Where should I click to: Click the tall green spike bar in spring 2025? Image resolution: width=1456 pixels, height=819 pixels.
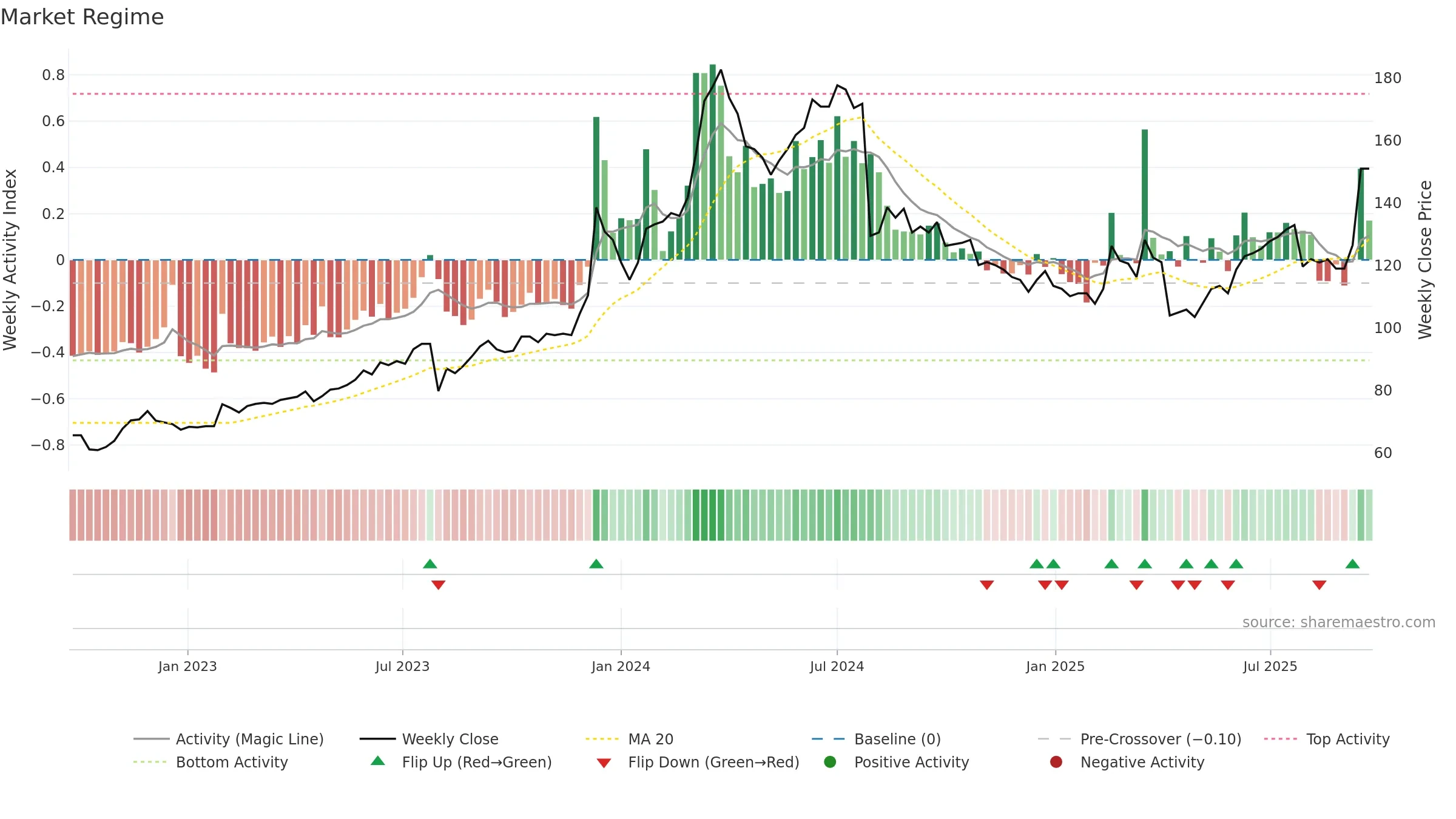pyautogui.click(x=1145, y=195)
